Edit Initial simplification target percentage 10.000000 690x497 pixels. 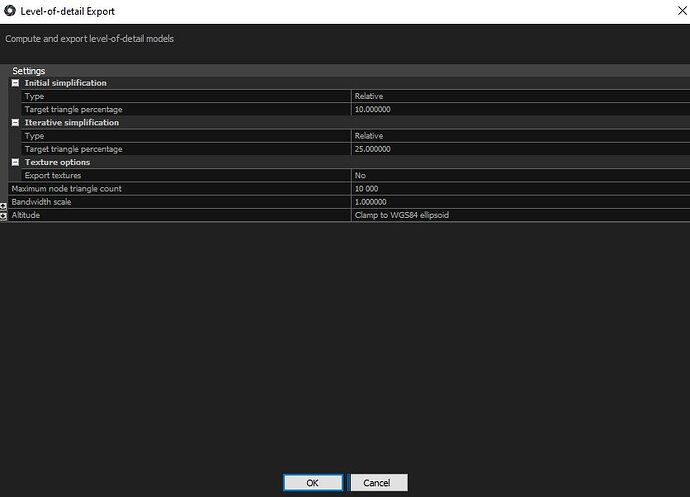point(521,109)
